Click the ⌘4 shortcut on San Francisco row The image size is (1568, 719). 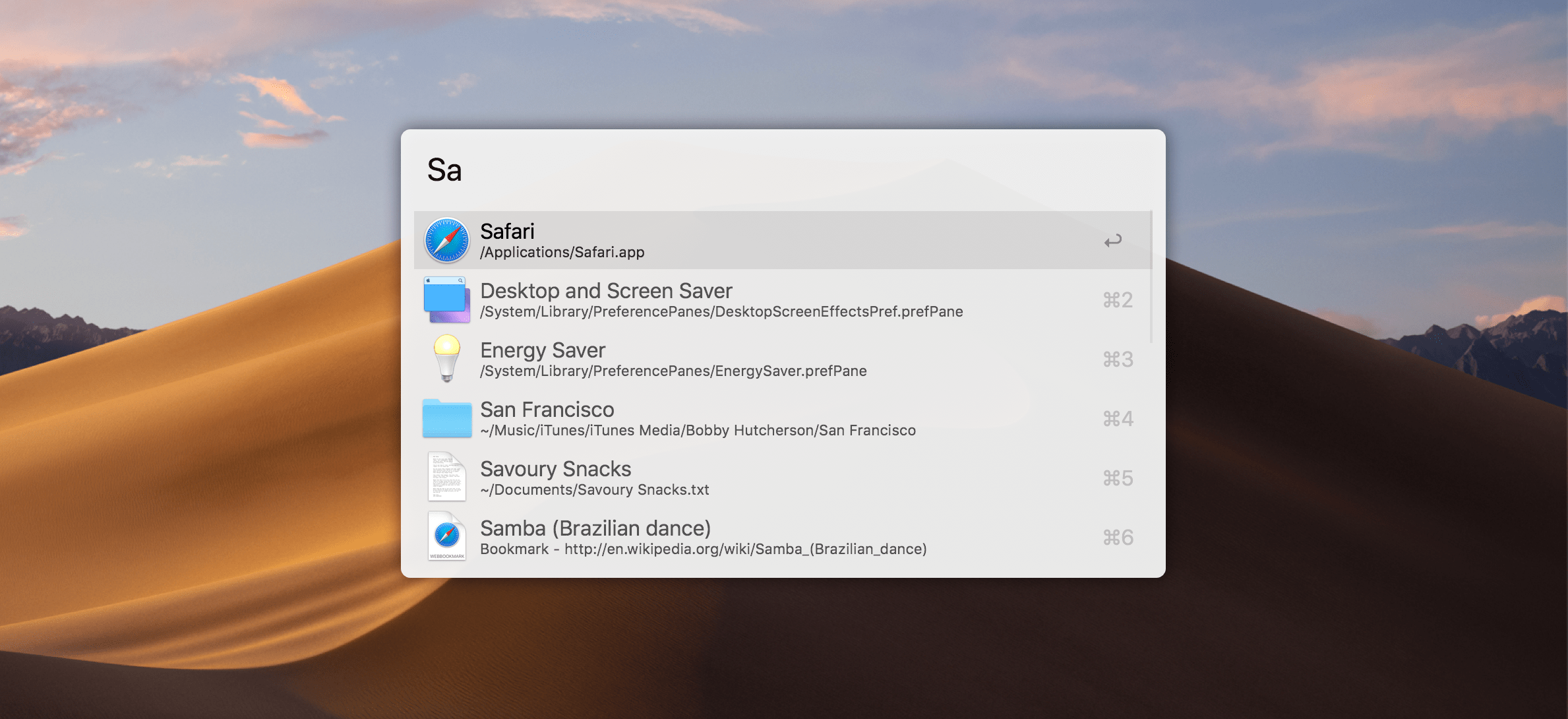(x=1118, y=419)
